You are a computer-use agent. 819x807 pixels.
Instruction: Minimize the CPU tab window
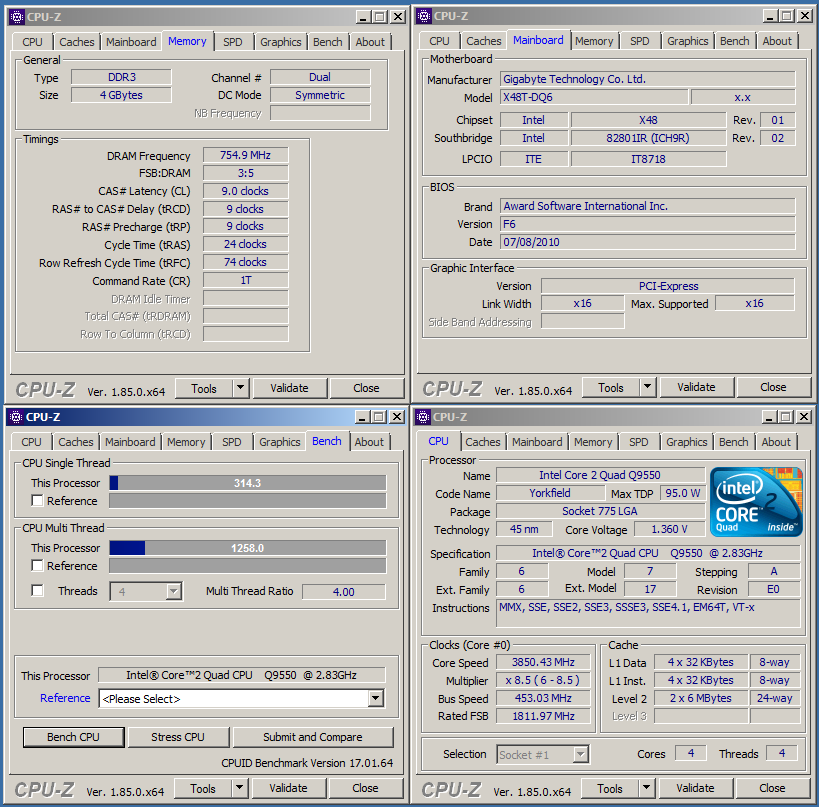(769, 417)
